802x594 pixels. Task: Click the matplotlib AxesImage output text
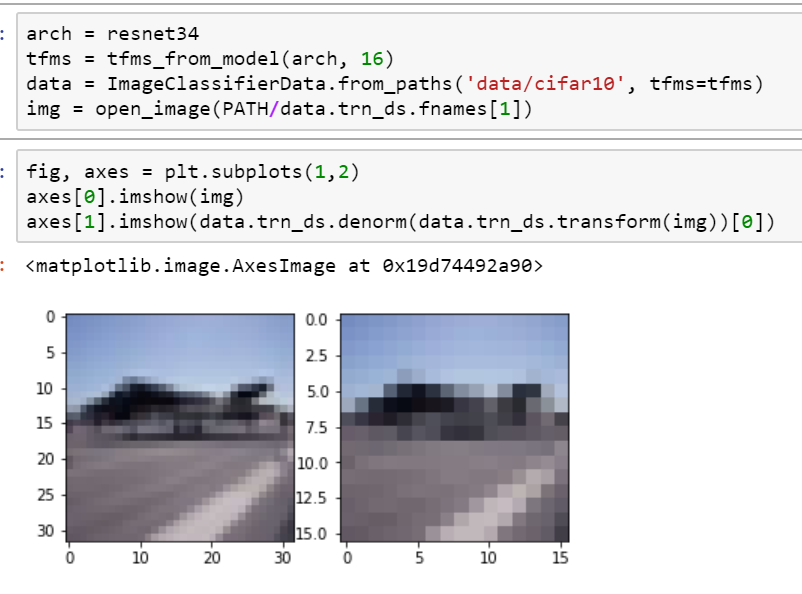[284, 267]
